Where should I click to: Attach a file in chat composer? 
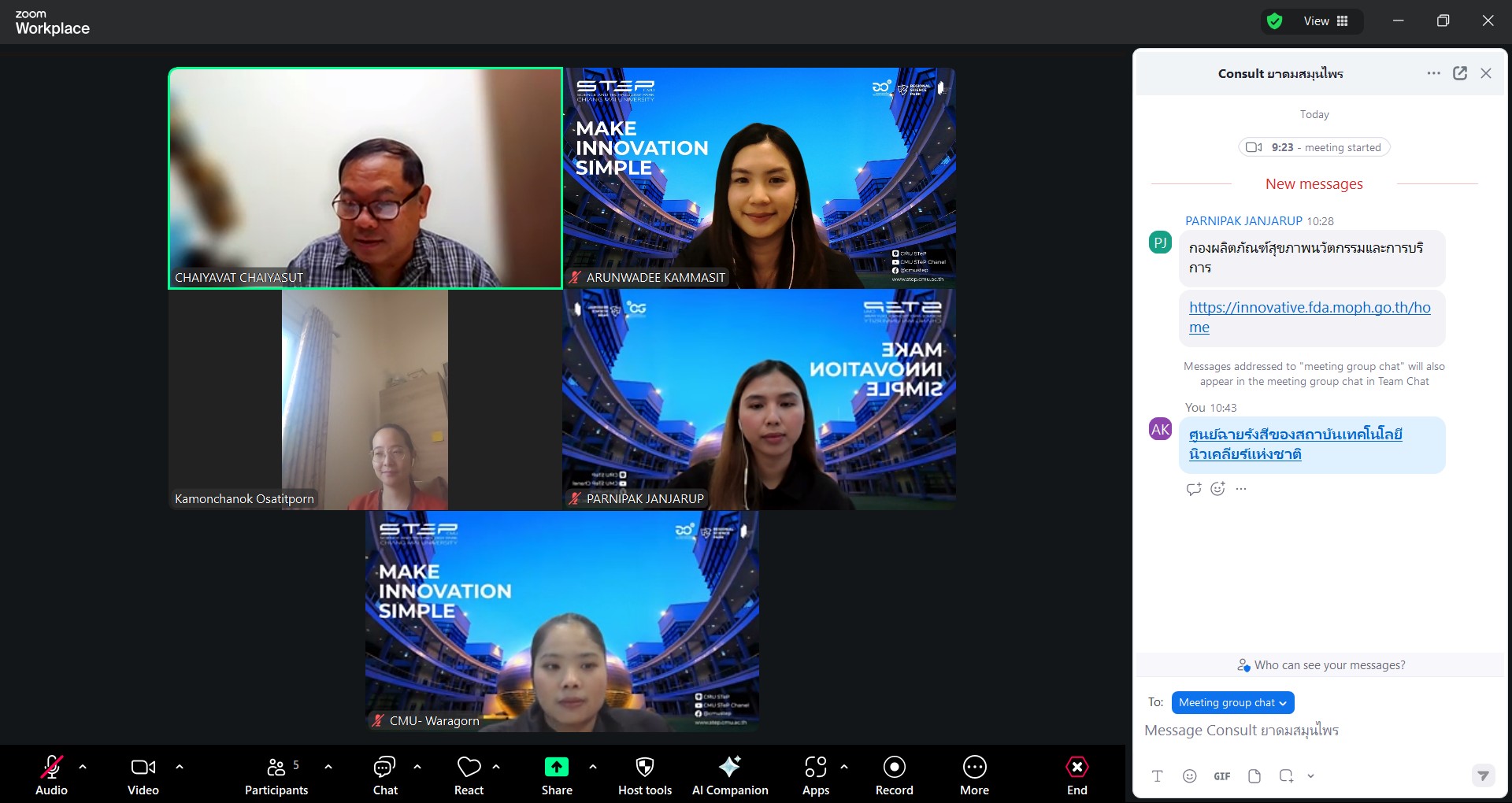pyautogui.click(x=1254, y=776)
